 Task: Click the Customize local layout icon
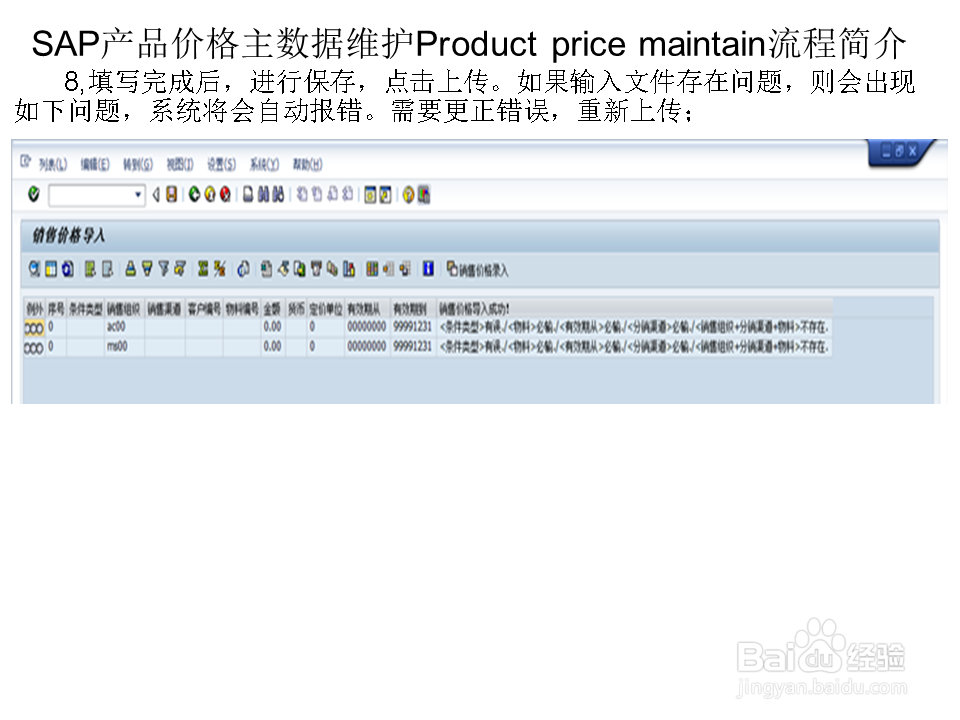point(424,195)
